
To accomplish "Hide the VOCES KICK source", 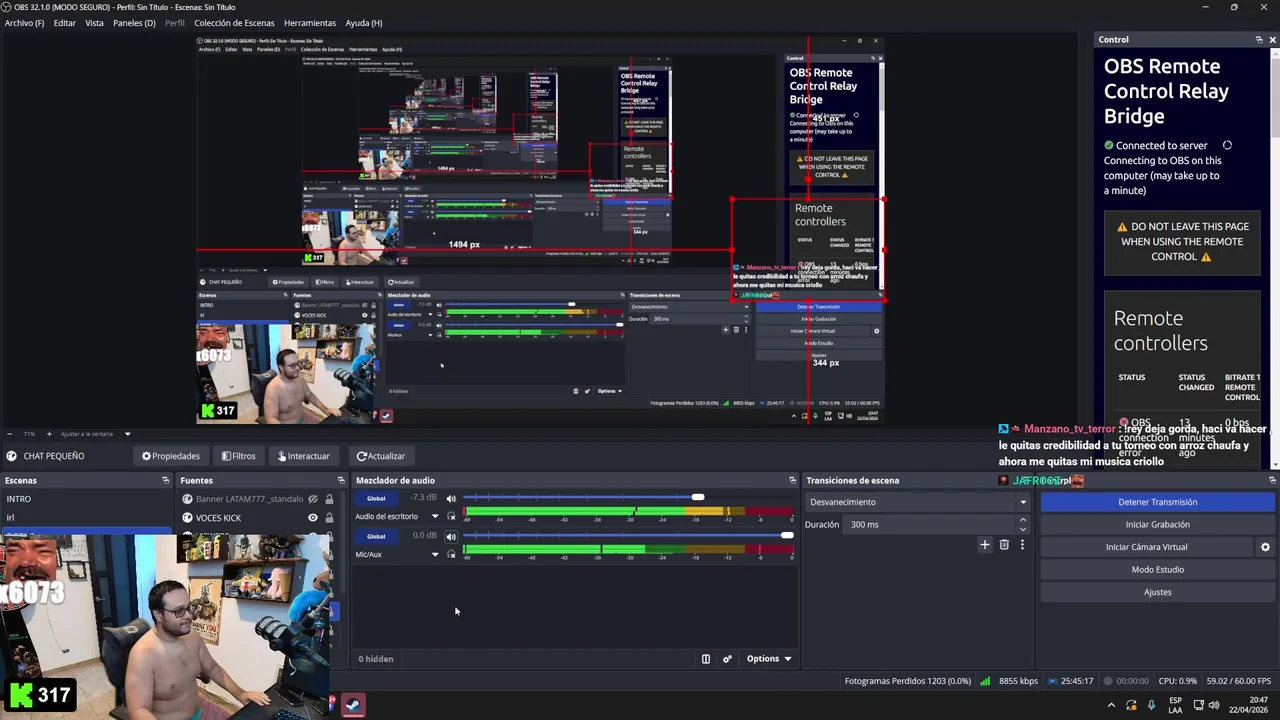I will click(x=313, y=518).
